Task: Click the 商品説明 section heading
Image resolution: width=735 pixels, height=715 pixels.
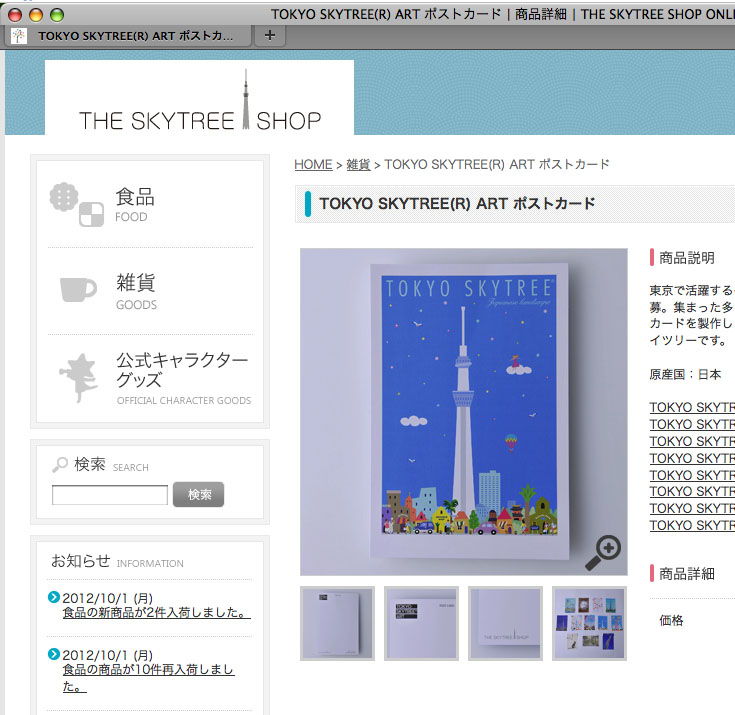Action: pos(687,257)
